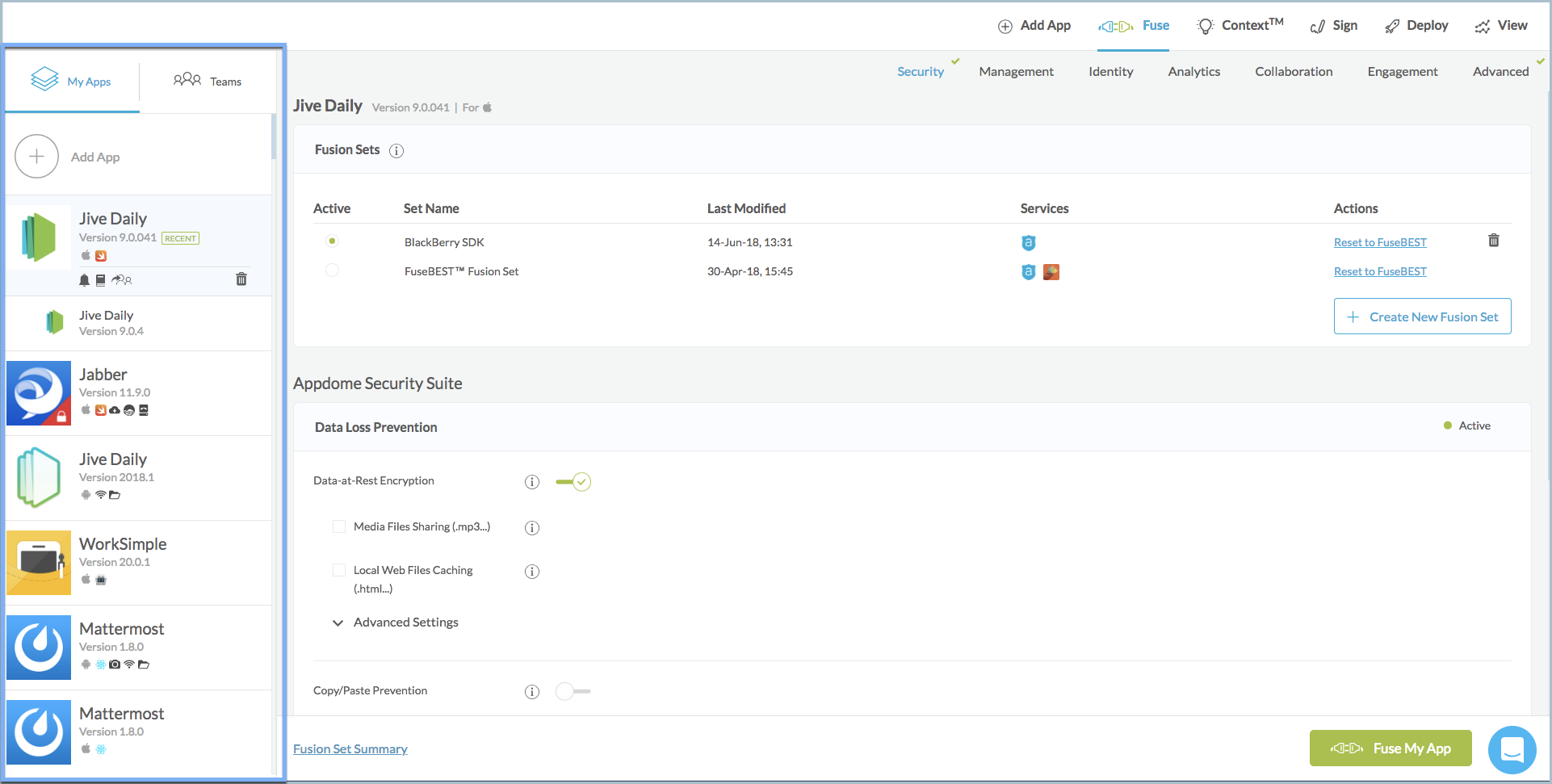Open Management tab

pos(1017,72)
